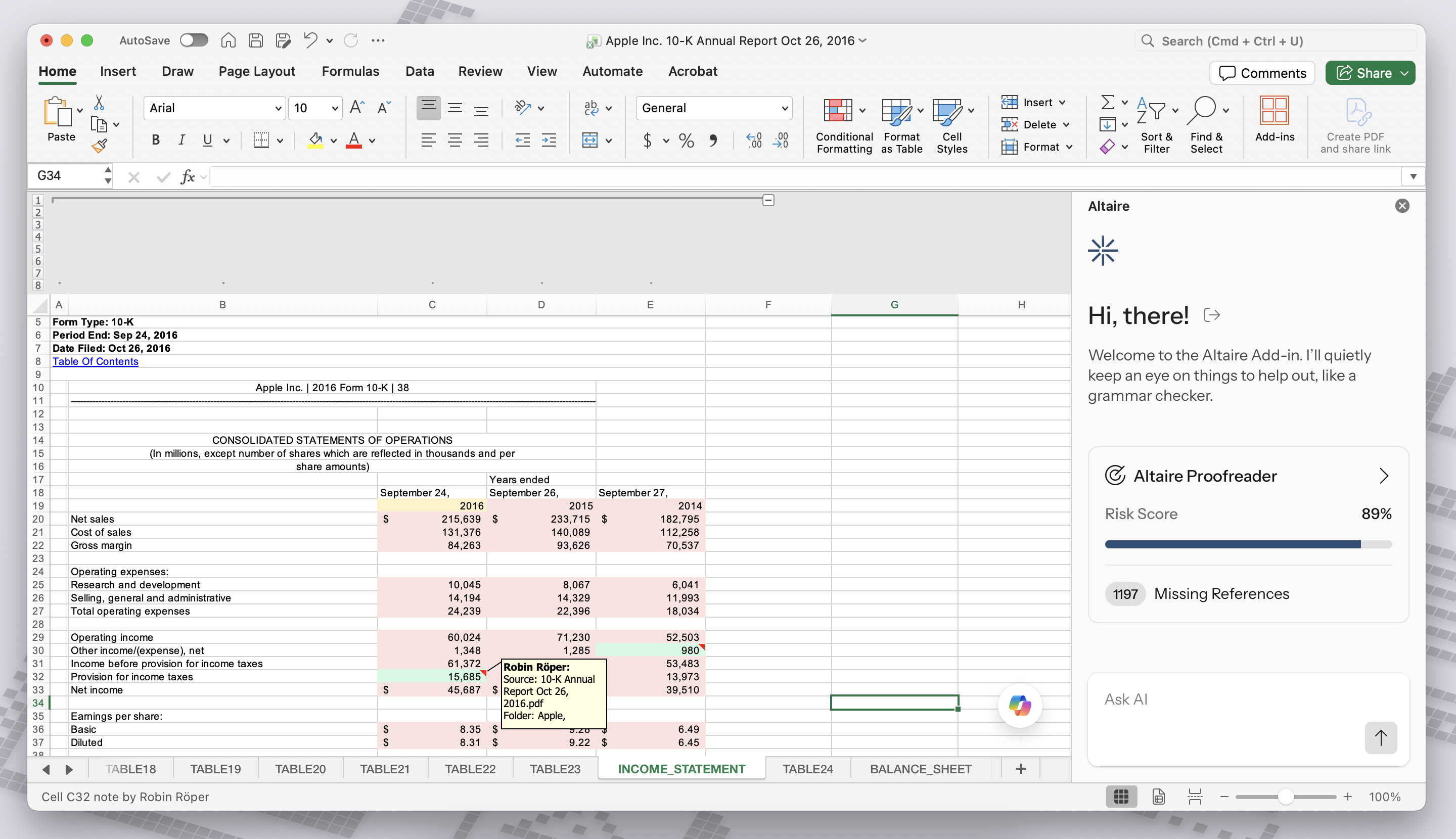The image size is (1456, 839).
Task: Open the number format dropdown showing General
Action: tap(785, 108)
